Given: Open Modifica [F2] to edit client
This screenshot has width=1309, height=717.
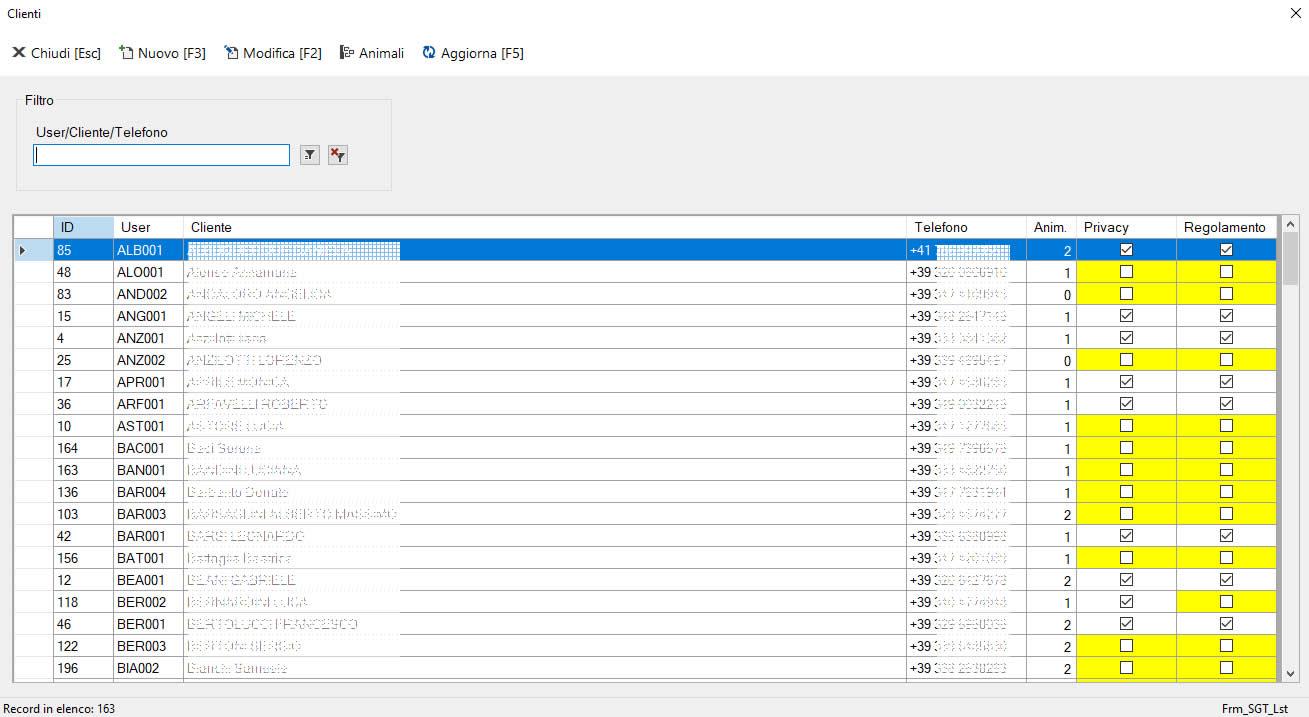Looking at the screenshot, I should click(x=273, y=53).
